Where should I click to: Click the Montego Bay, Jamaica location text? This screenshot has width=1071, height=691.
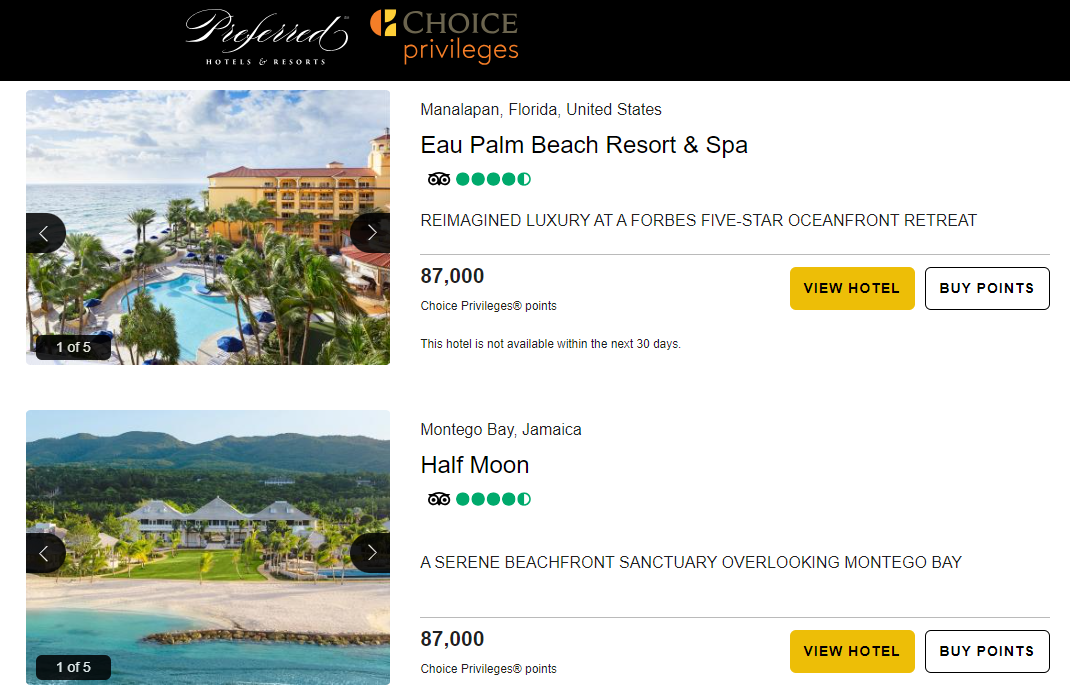[500, 429]
